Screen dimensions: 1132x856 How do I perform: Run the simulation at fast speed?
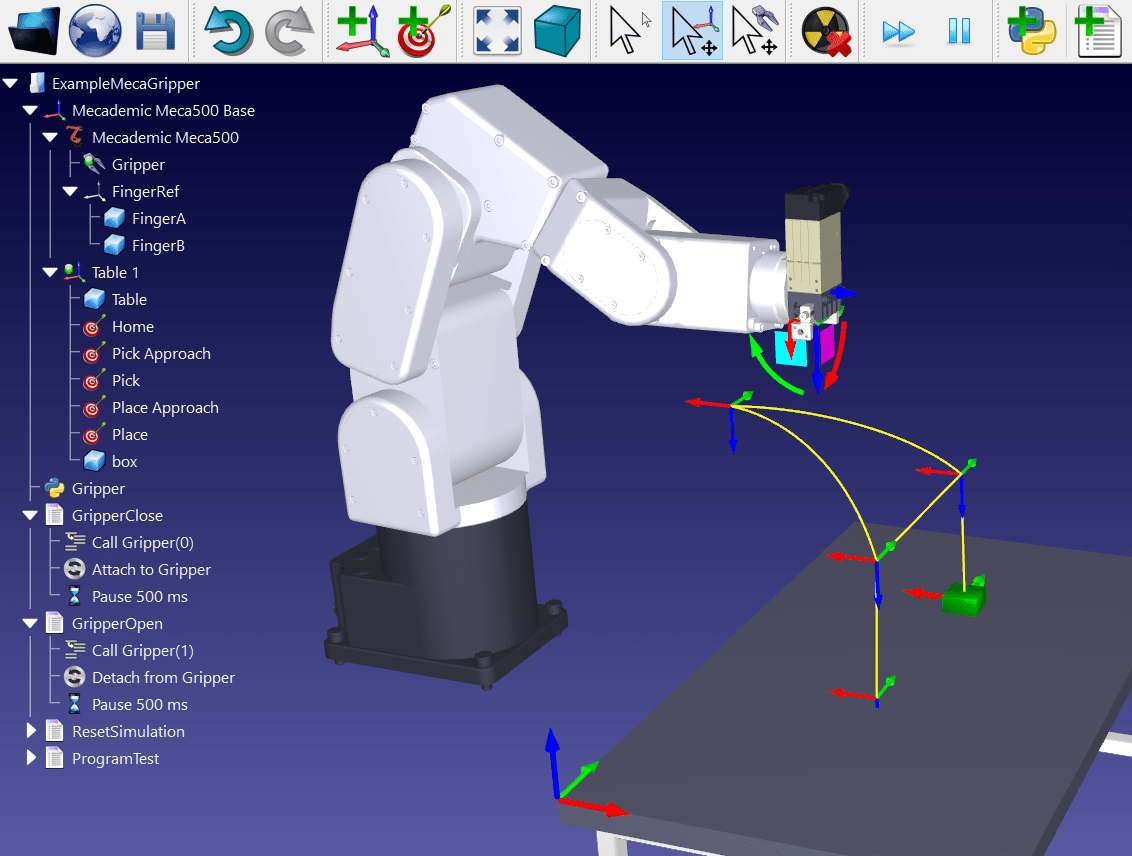897,30
